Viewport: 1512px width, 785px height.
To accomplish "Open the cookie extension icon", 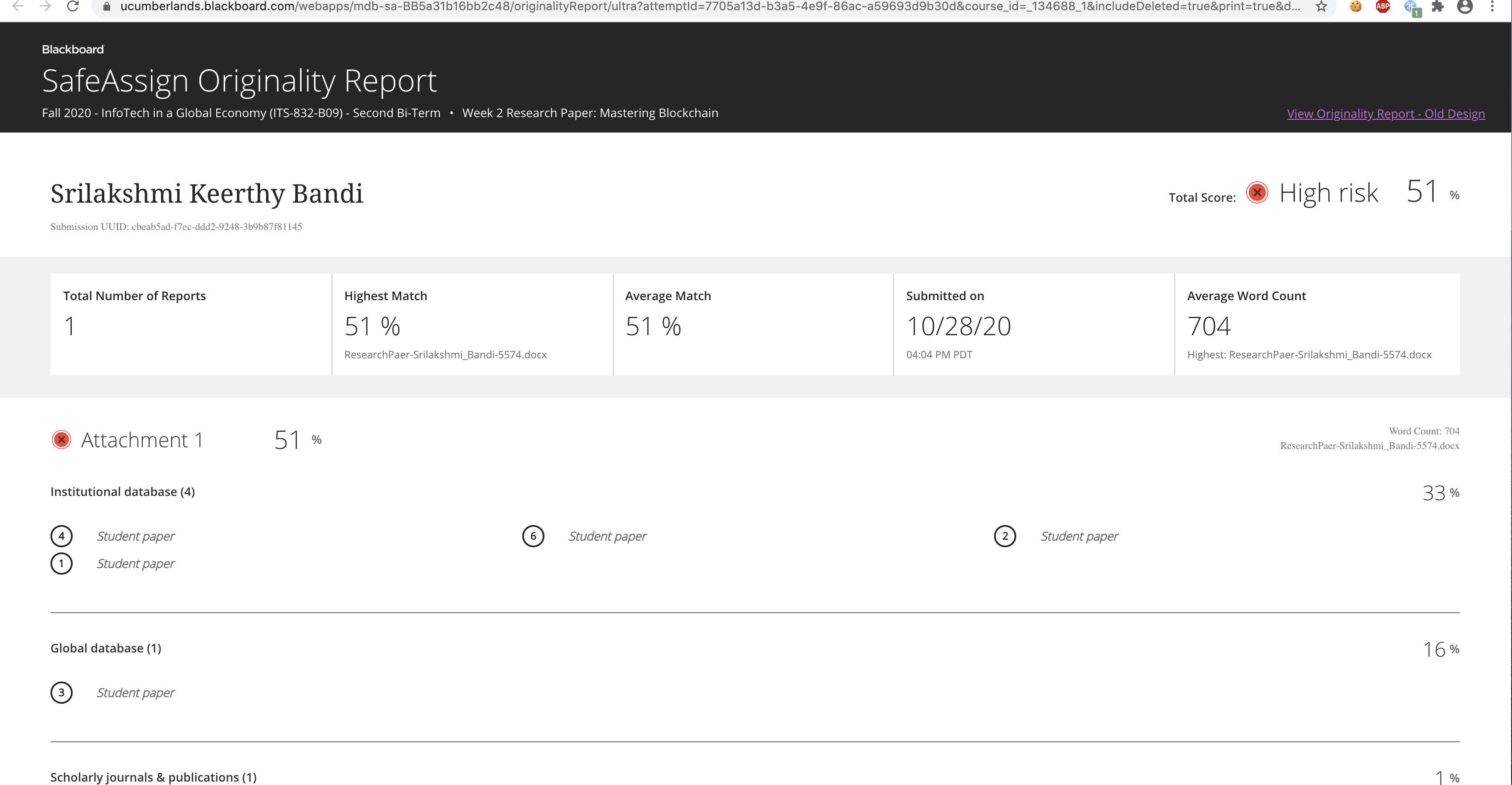I will point(1355,7).
